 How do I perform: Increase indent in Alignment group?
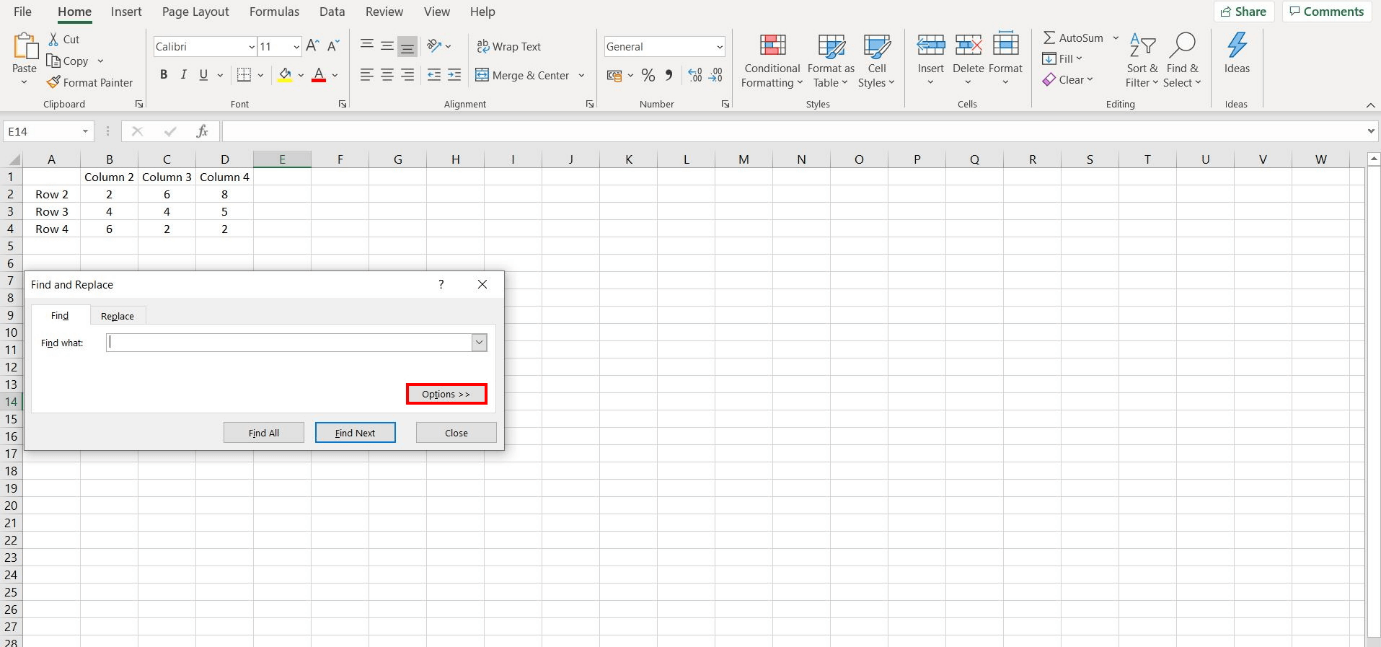tap(454, 75)
